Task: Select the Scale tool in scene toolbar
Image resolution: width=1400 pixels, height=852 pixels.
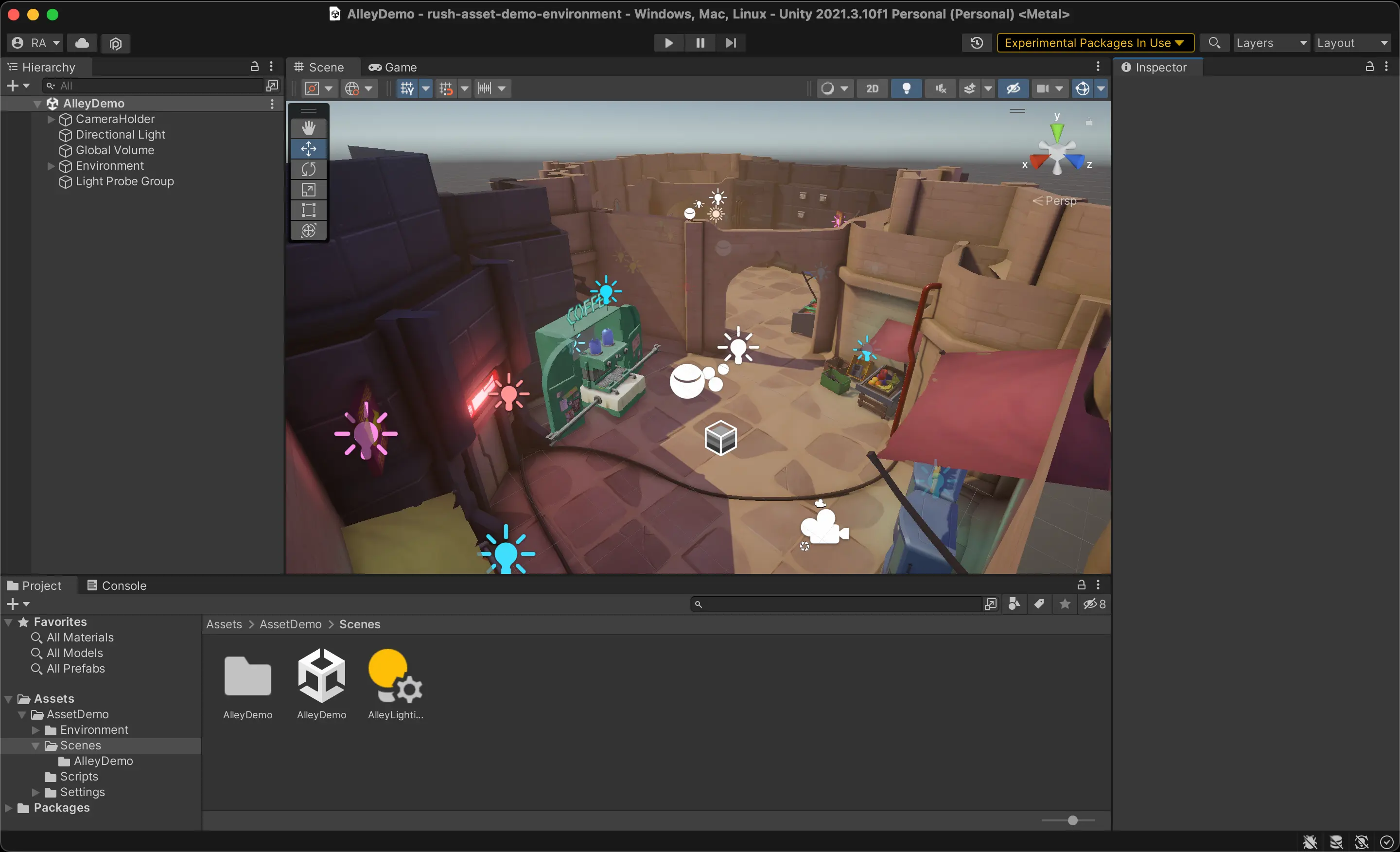Action: [x=310, y=190]
